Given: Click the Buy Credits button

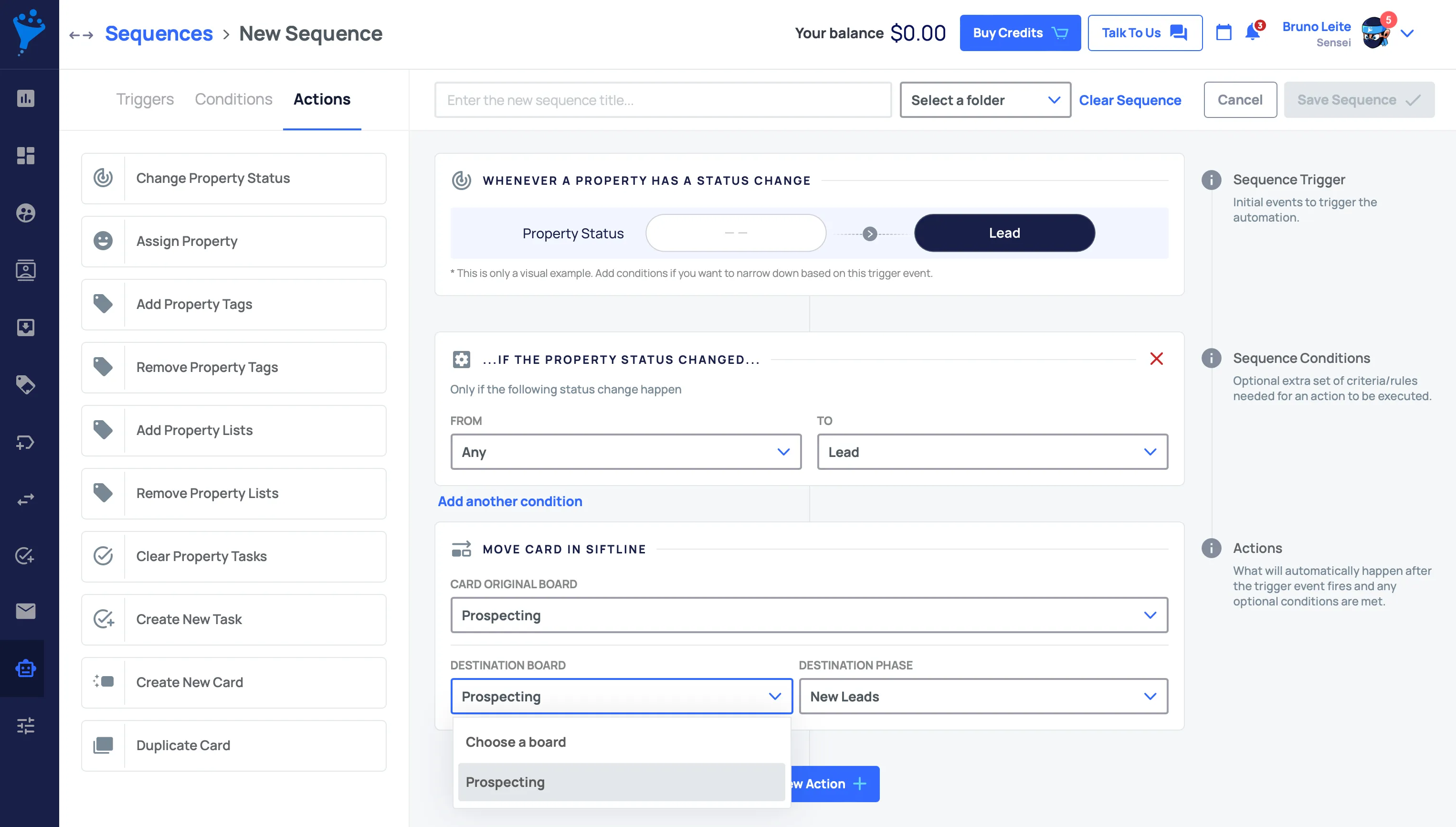Looking at the screenshot, I should click(1019, 33).
